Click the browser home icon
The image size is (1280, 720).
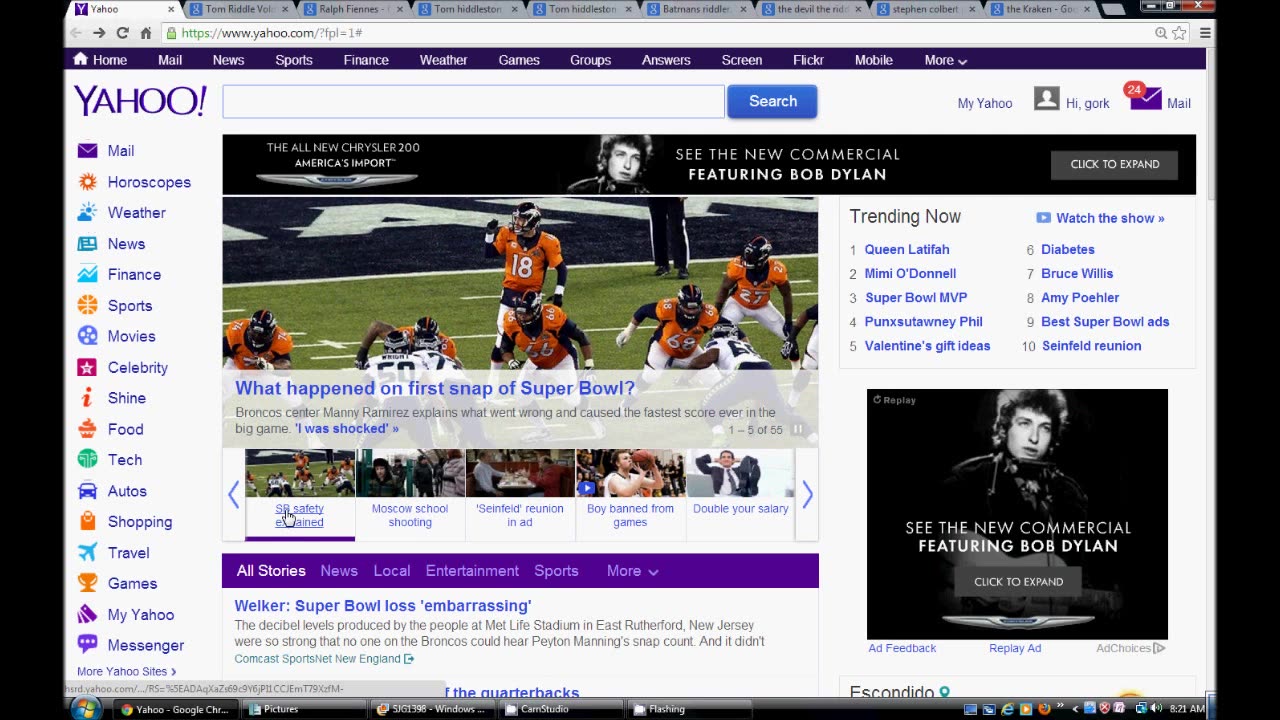coord(146,33)
